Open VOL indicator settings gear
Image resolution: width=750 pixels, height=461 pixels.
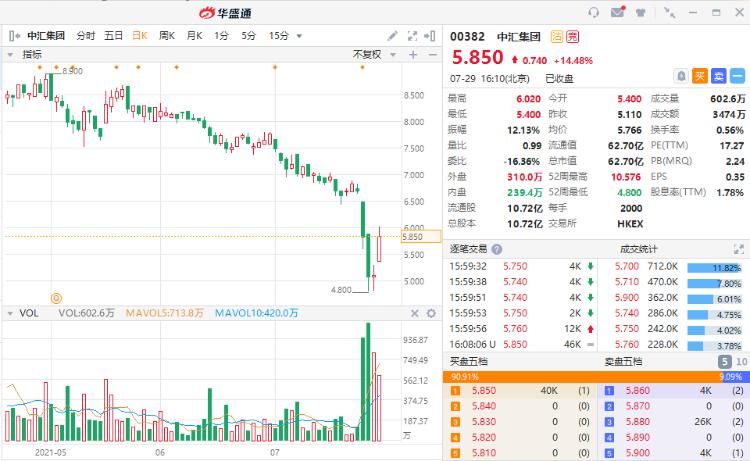[431, 313]
